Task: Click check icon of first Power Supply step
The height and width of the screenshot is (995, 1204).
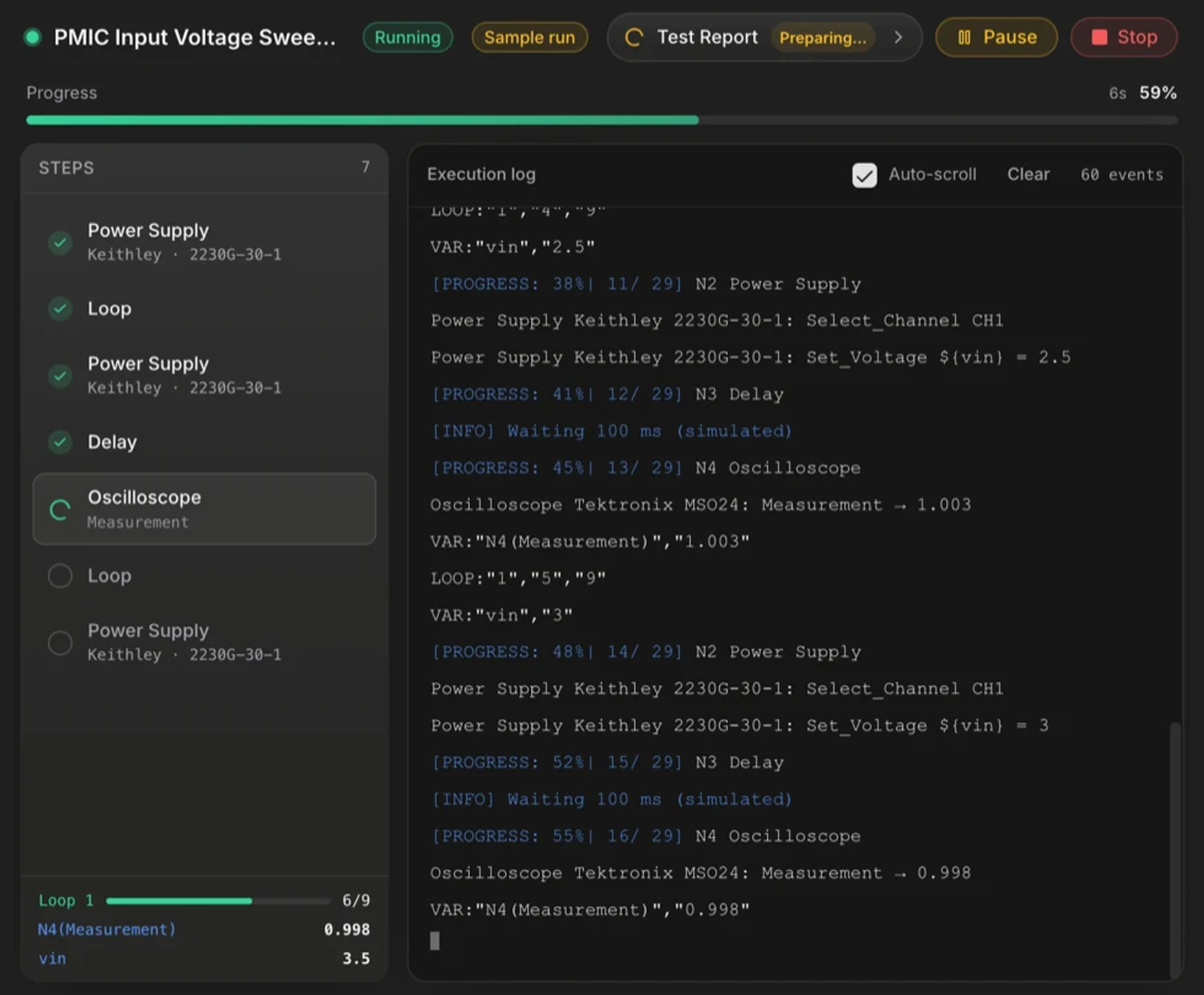Action: [60, 243]
